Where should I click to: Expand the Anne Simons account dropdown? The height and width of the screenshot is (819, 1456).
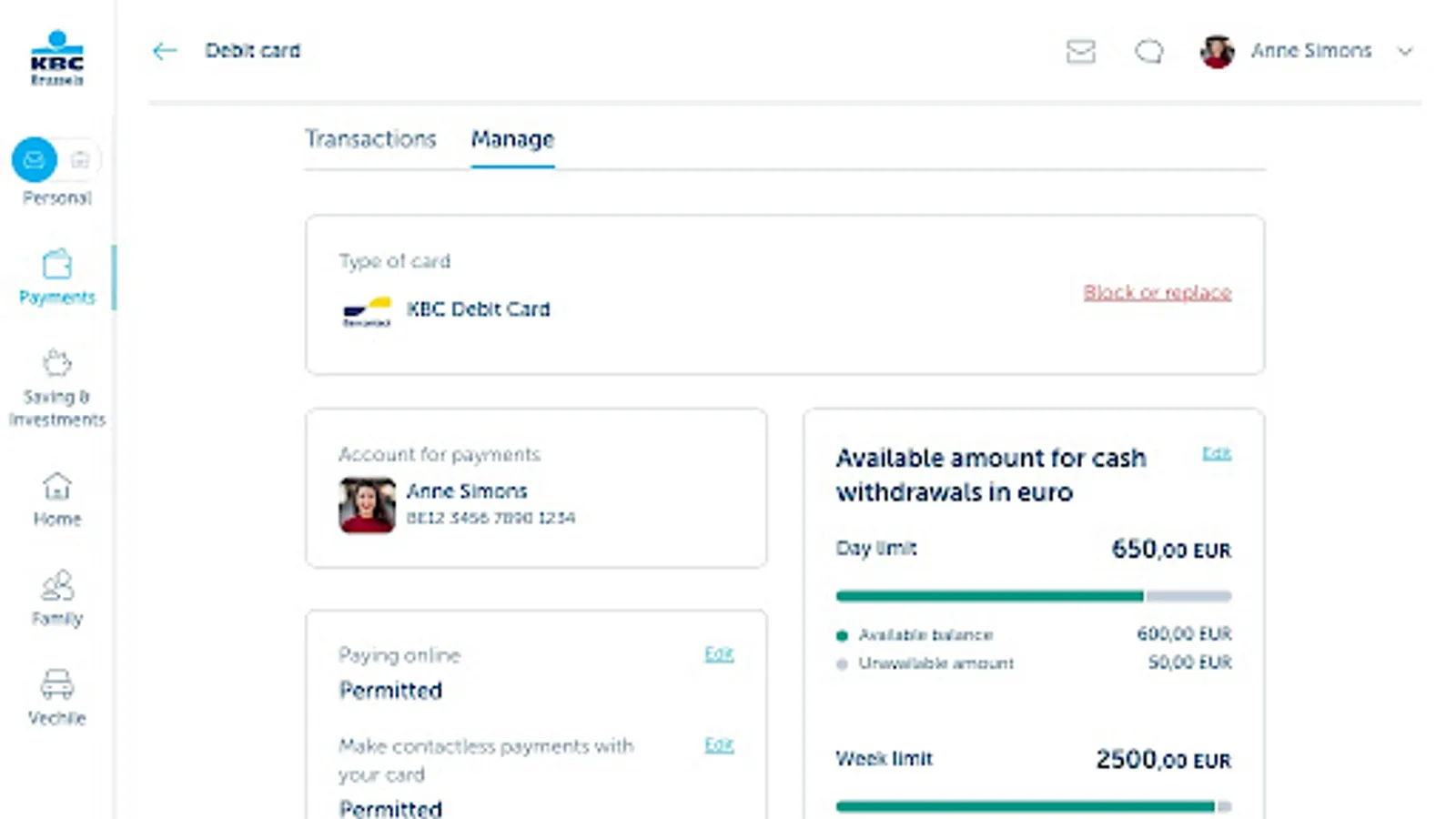(x=1405, y=51)
